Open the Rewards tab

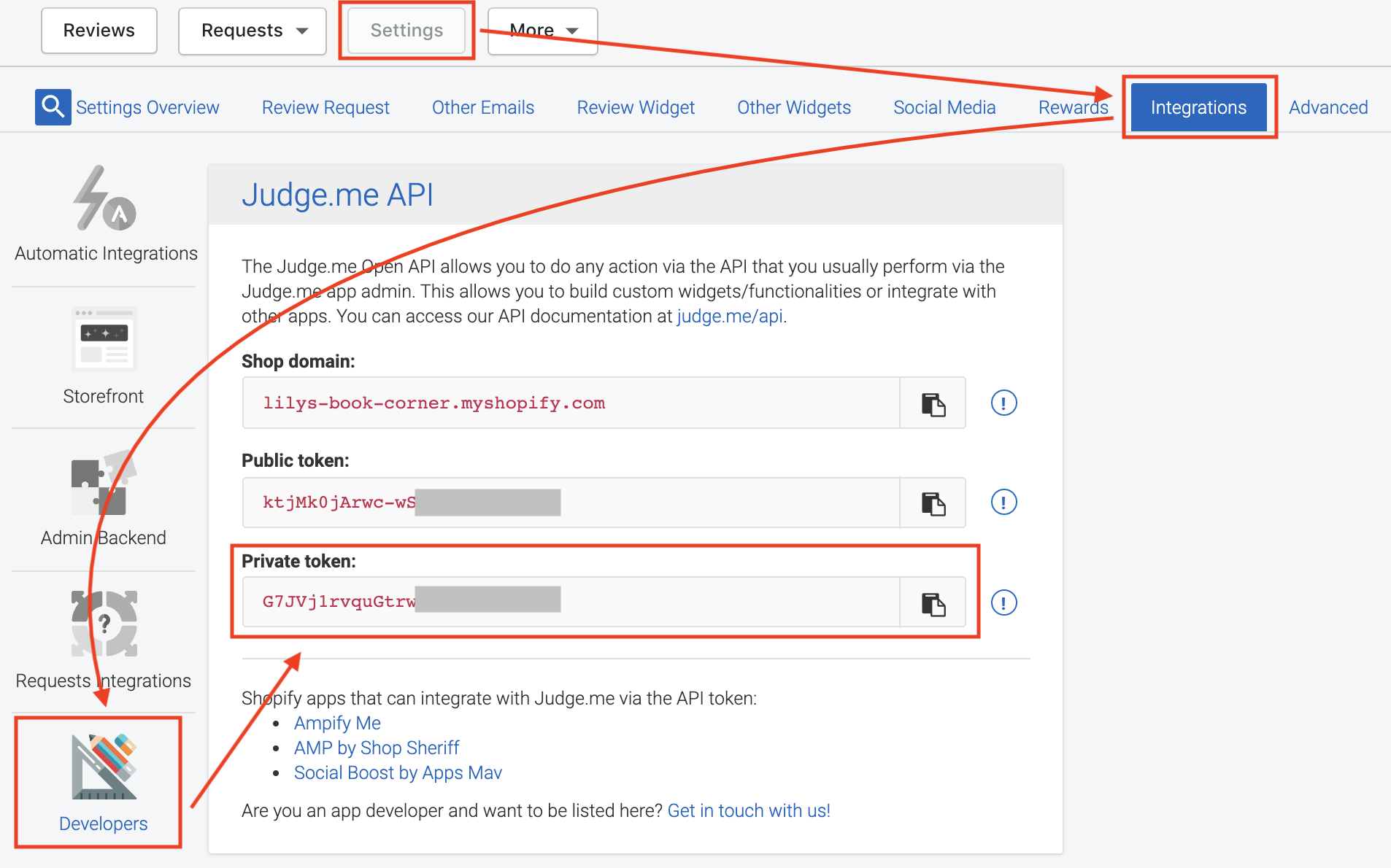(1073, 107)
